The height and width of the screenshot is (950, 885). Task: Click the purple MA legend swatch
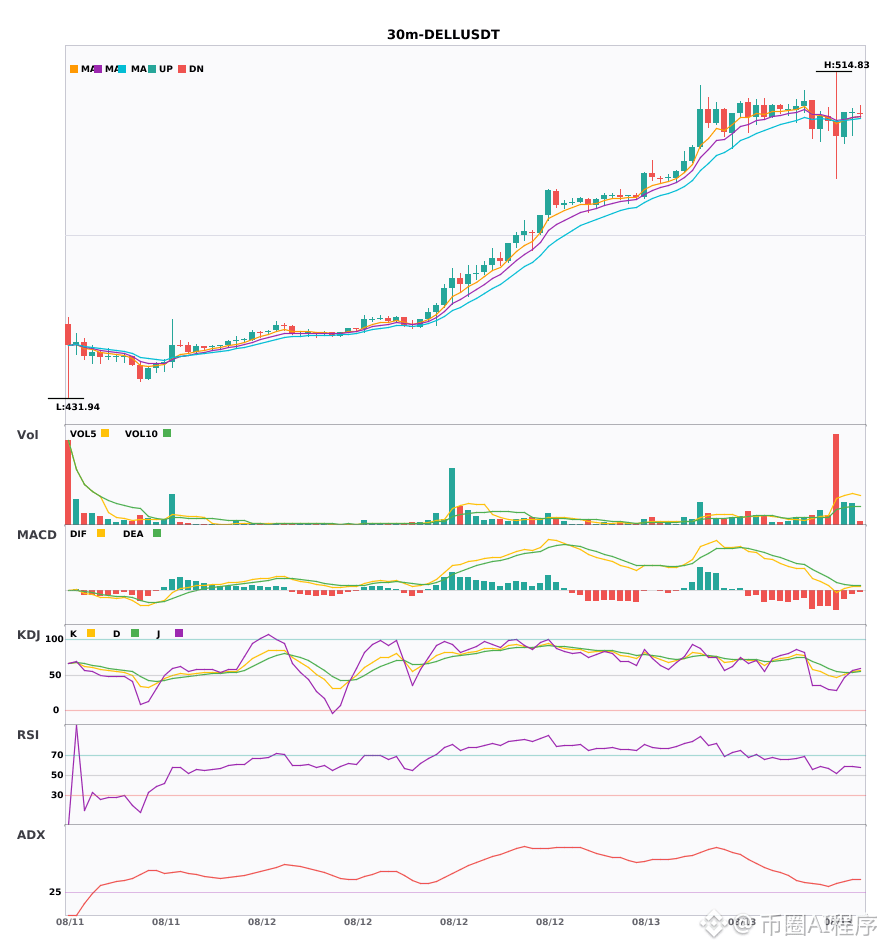pyautogui.click(x=98, y=69)
